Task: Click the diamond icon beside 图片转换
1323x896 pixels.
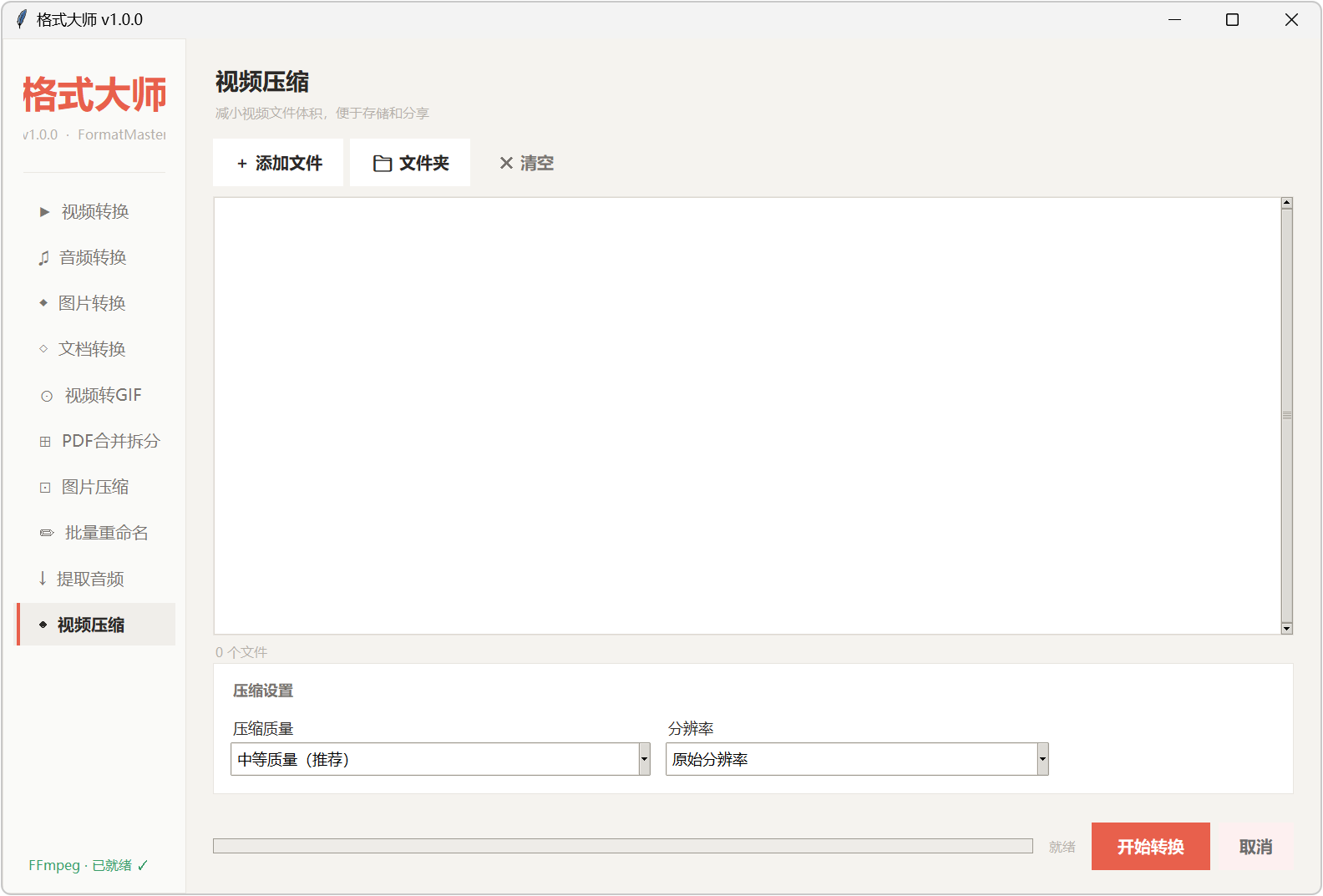Action: (x=43, y=303)
